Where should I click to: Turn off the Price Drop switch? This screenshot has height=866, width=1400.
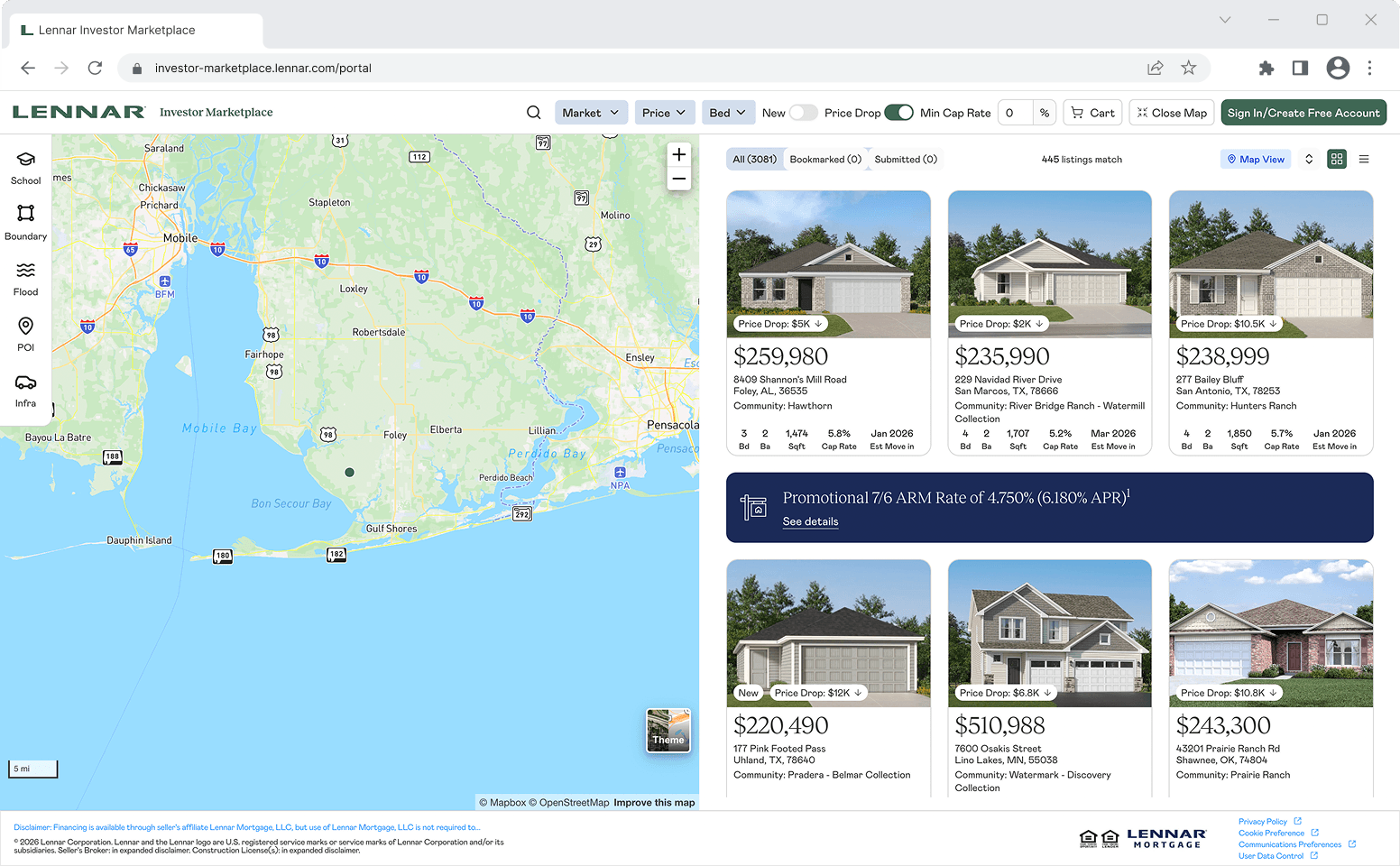898,113
